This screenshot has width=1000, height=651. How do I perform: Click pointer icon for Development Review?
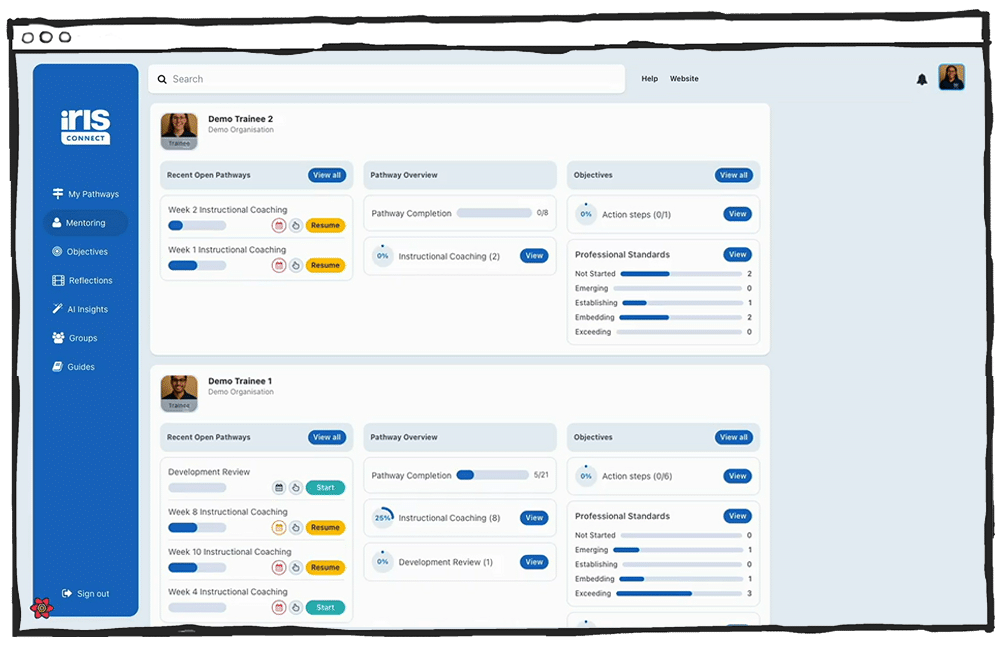(295, 488)
